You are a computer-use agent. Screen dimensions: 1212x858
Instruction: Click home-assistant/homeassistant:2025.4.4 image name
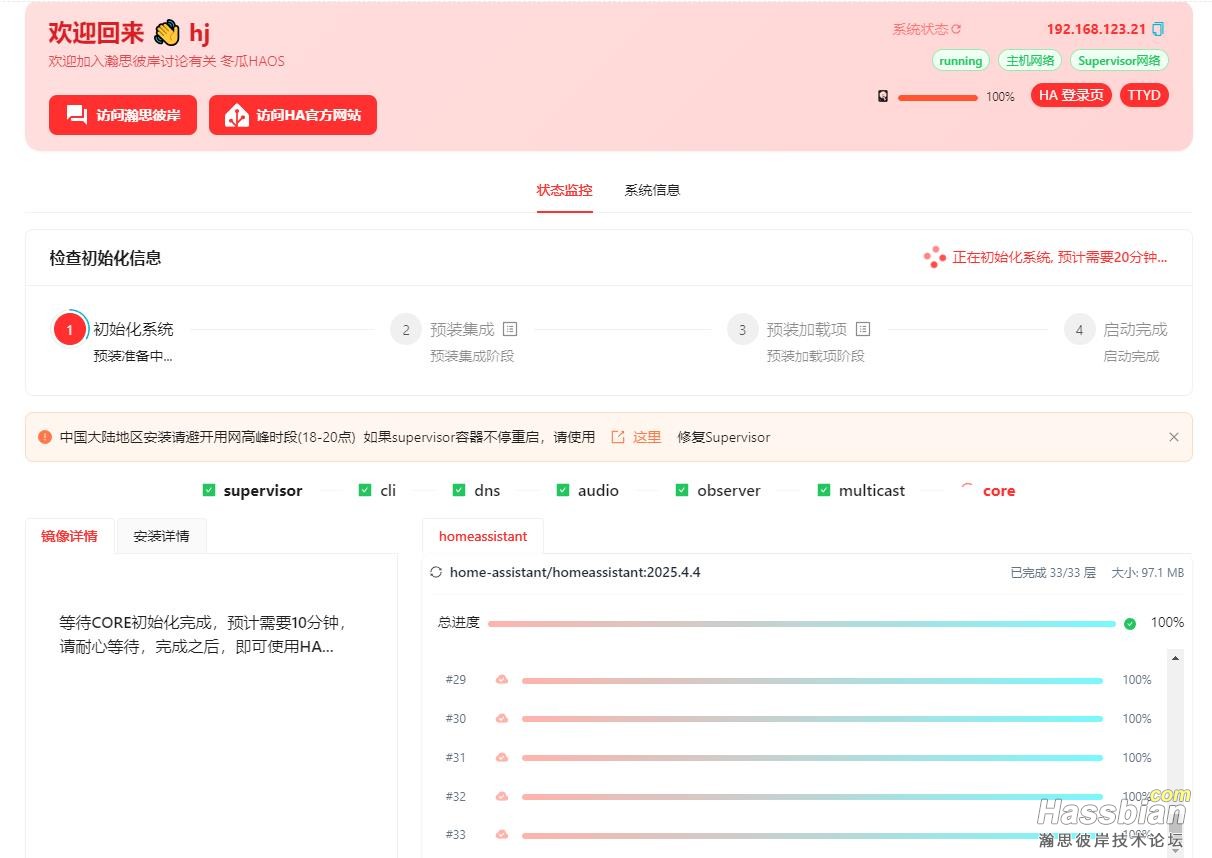(575, 573)
